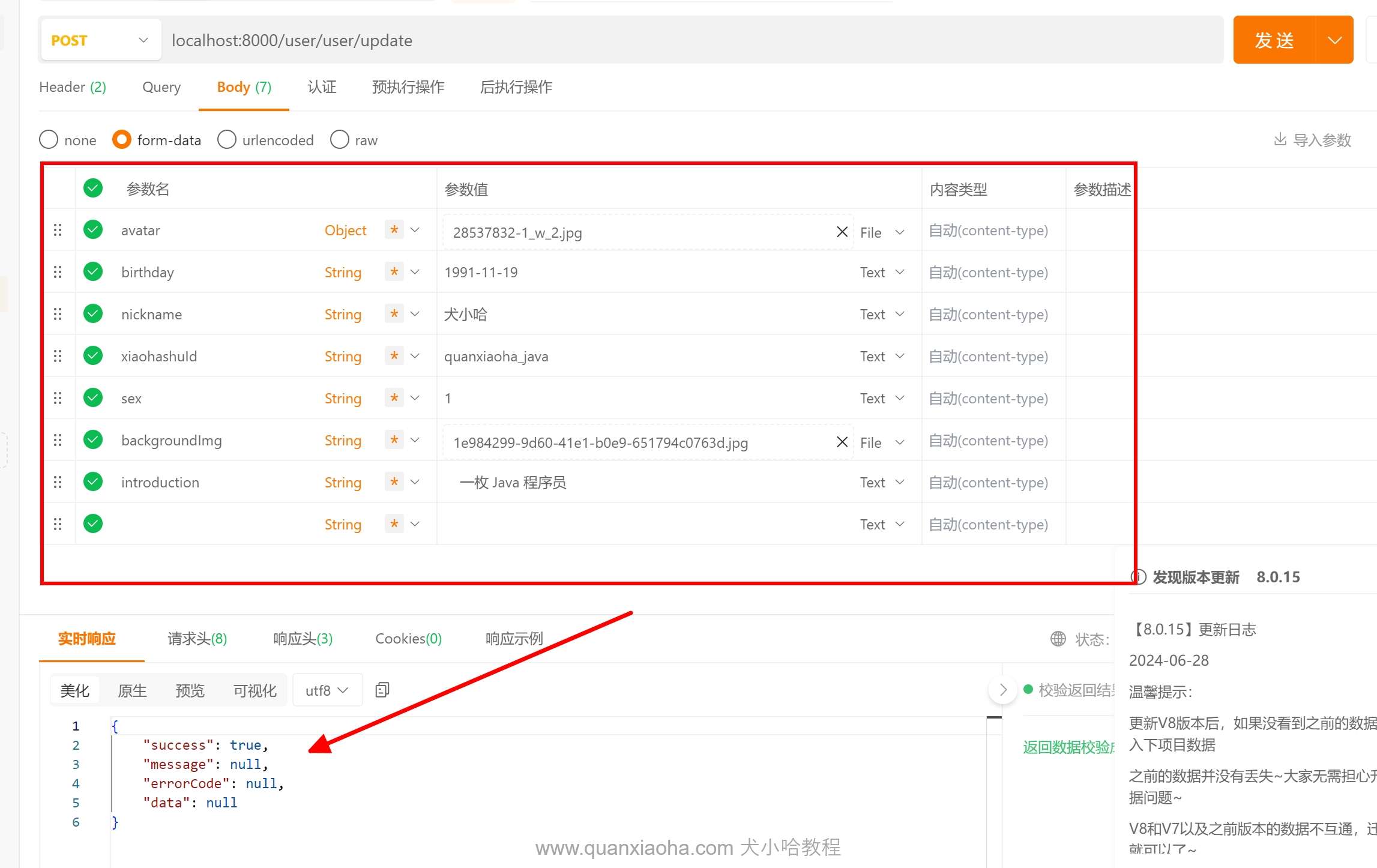Open the utf8 encoding dropdown
Viewport: 1377px width, 868px height.
click(x=327, y=690)
